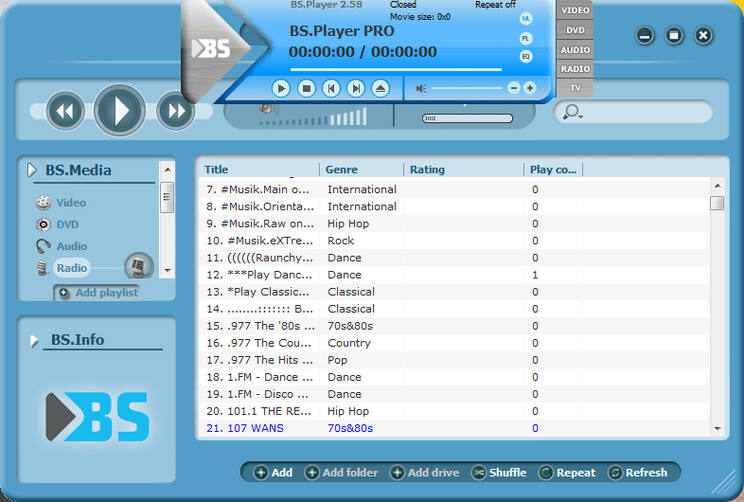Click the large fast-forward button
744x502 pixels.
175,111
